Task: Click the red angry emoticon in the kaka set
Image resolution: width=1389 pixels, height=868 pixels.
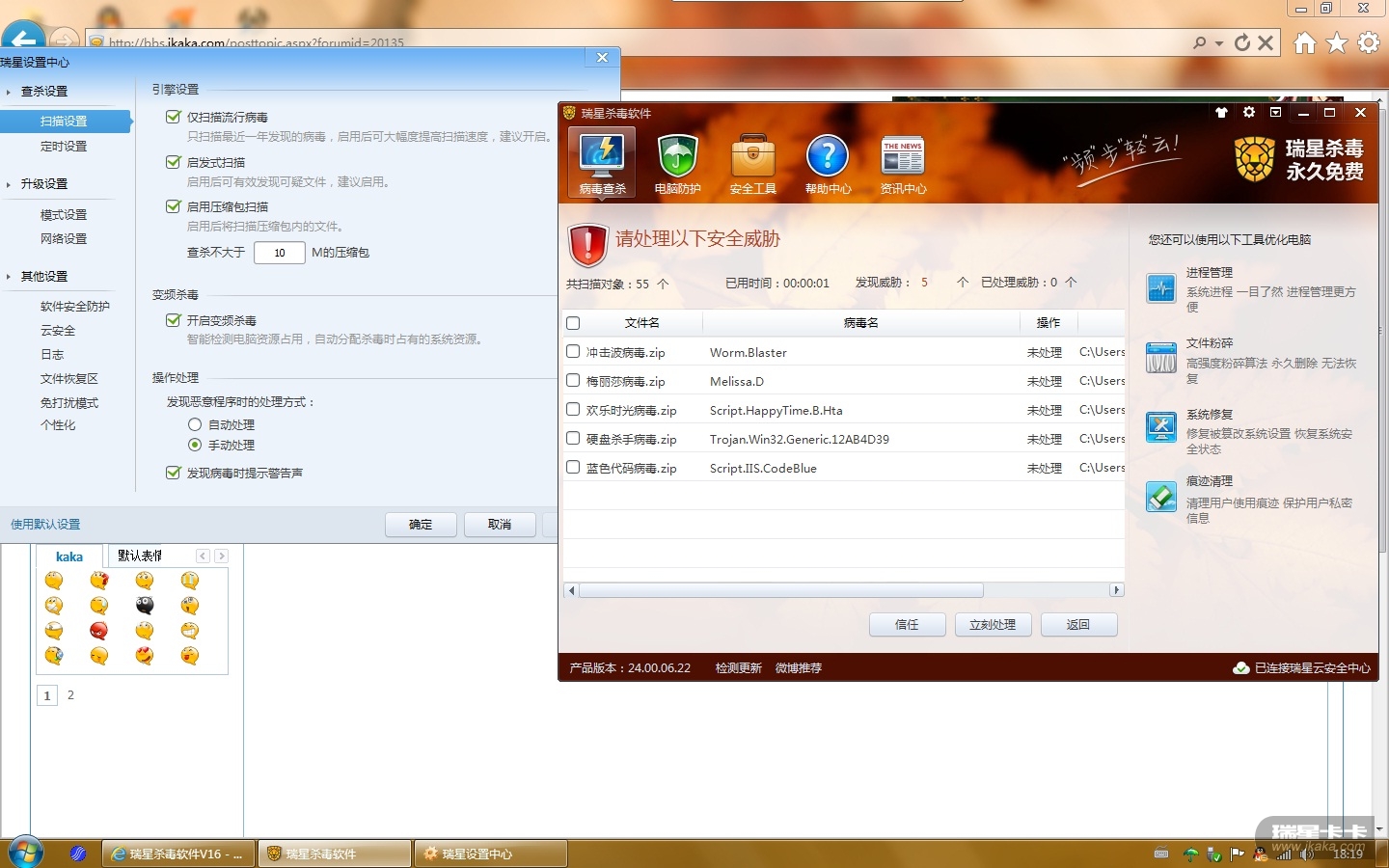Action: pyautogui.click(x=98, y=631)
